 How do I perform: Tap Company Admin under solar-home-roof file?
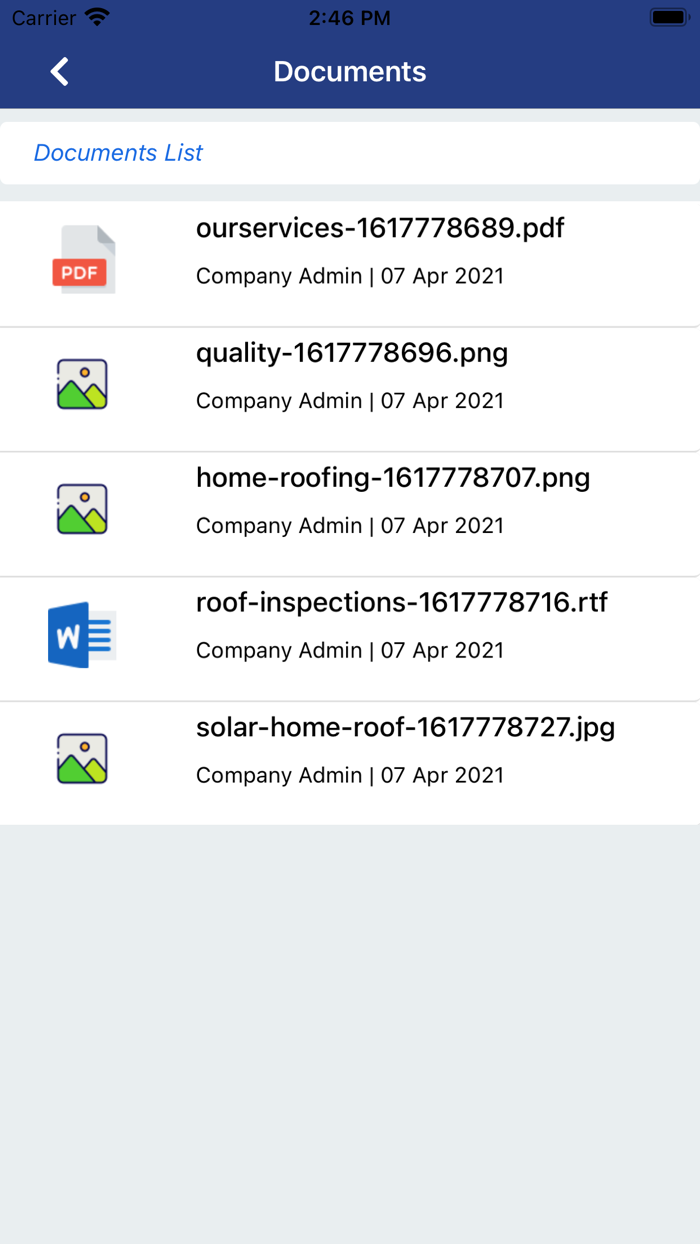279,776
